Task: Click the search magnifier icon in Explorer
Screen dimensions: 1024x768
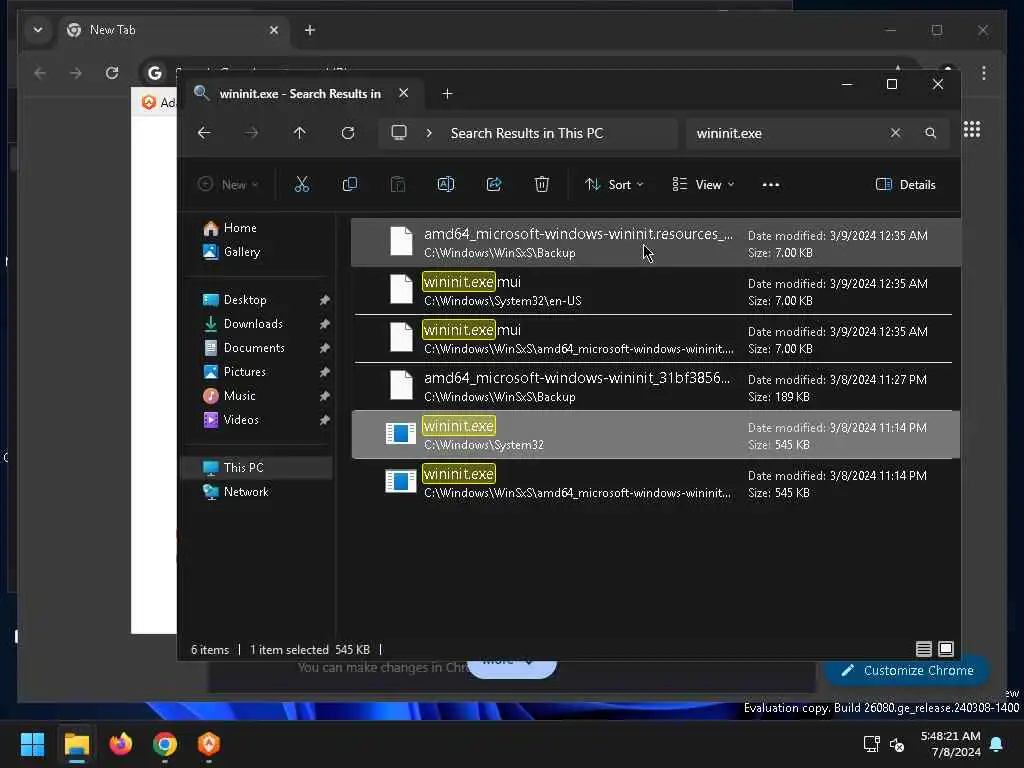Action: (931, 133)
